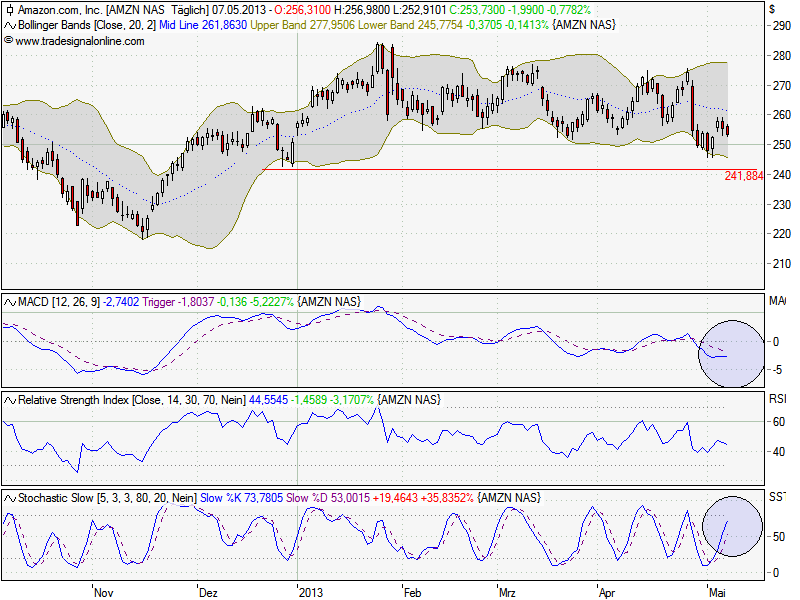
Task: Click the blue circle highlight on MACD panel
Action: coord(729,353)
